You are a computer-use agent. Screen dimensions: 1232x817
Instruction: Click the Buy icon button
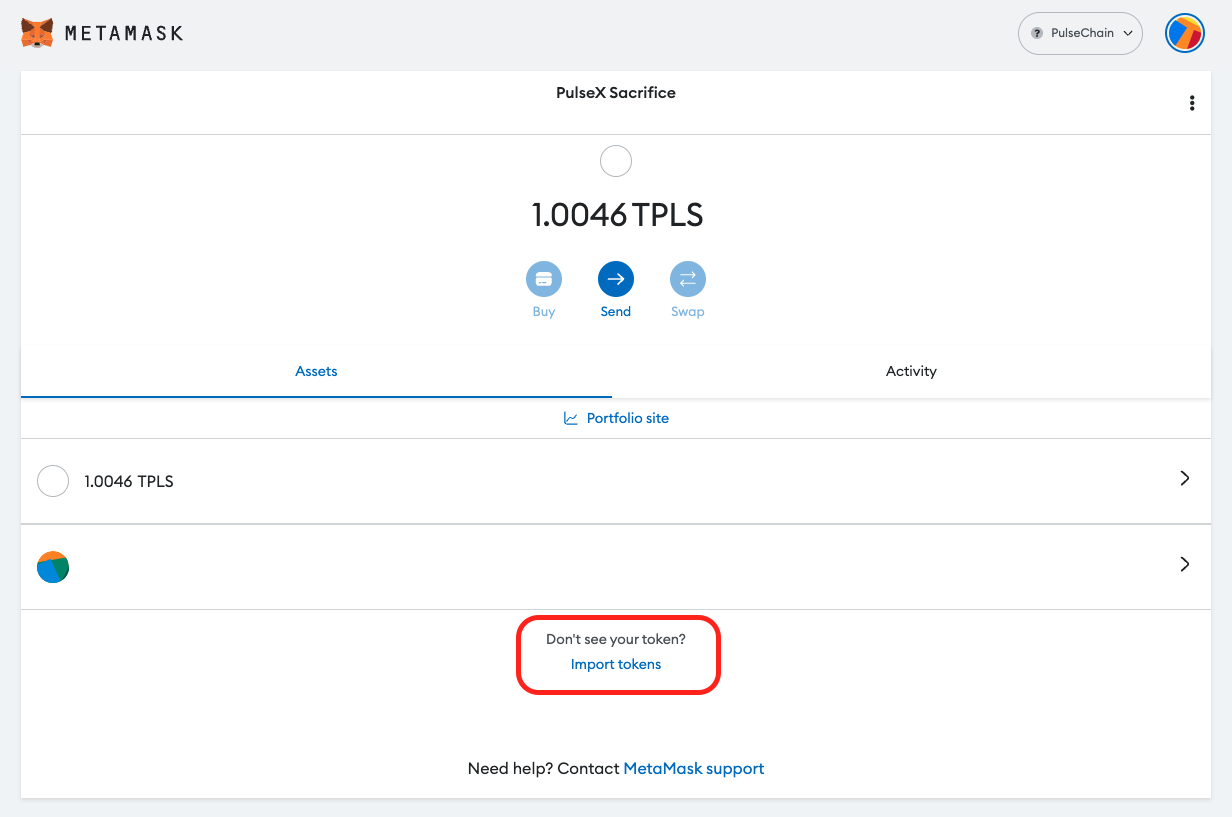tap(544, 279)
